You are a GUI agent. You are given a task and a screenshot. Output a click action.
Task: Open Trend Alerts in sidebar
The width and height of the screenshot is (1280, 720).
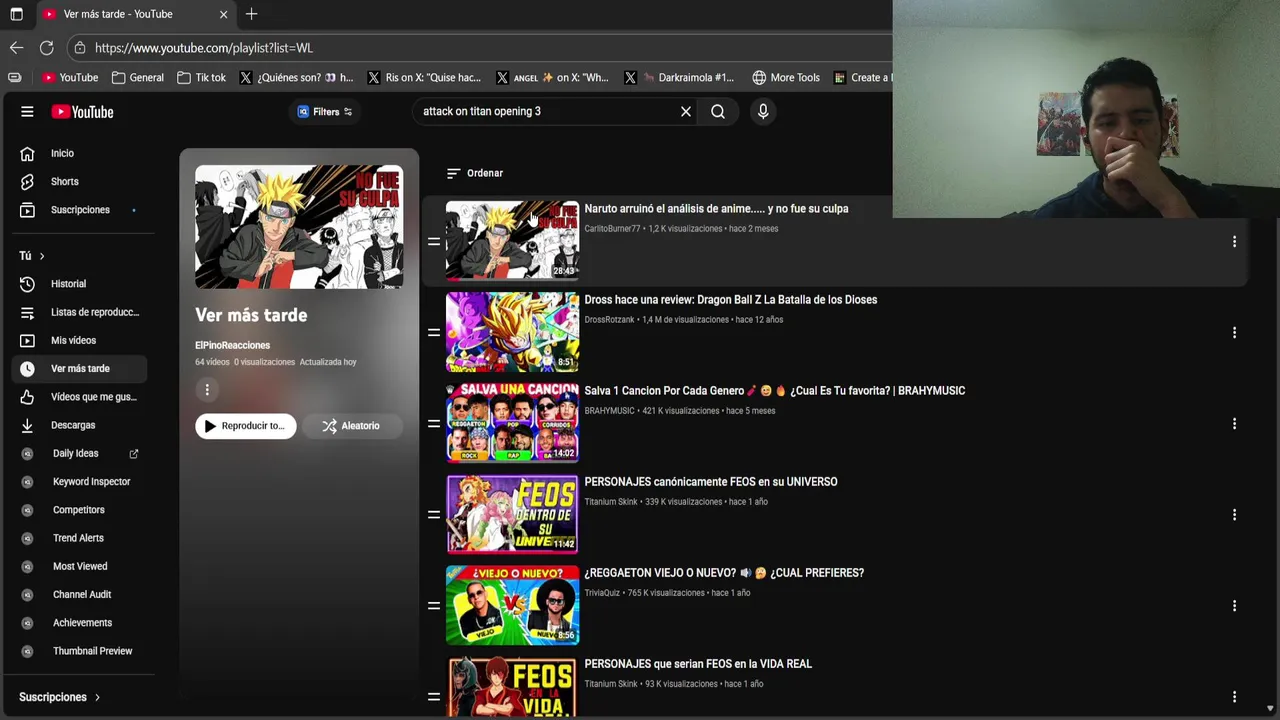click(x=80, y=538)
